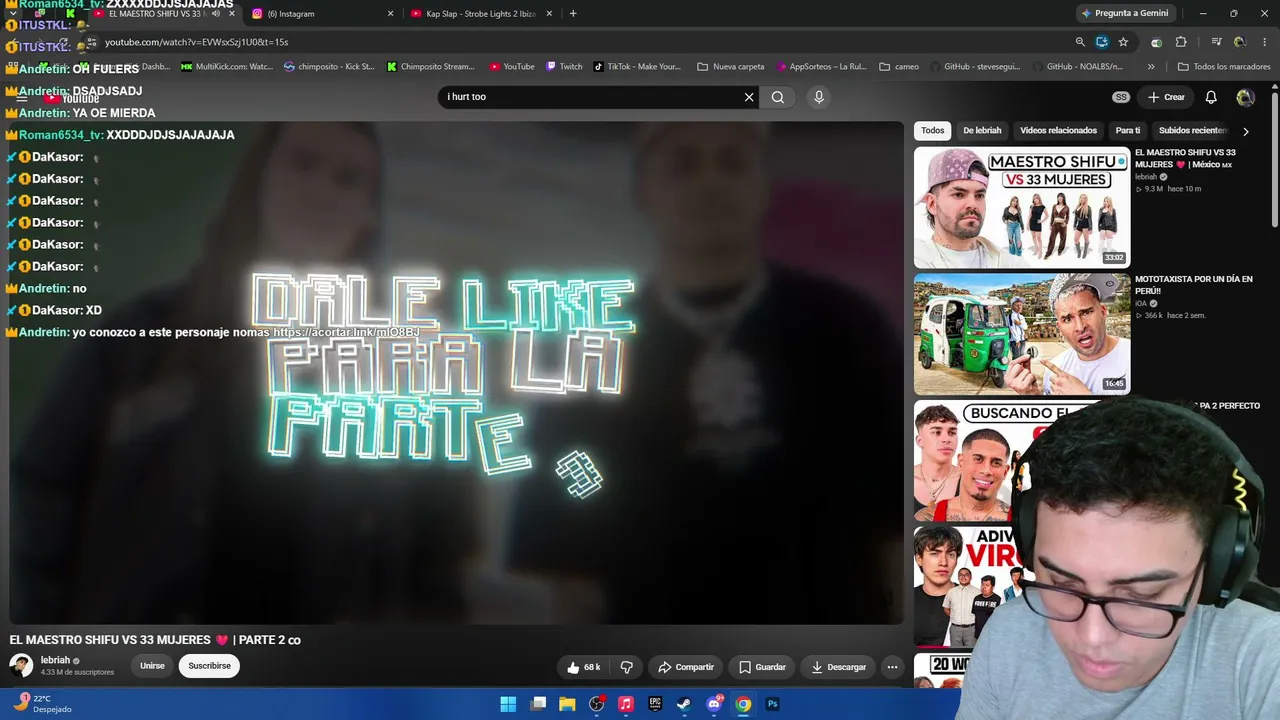Save video with Guardar button
This screenshot has height=720, width=1280.
[762, 667]
